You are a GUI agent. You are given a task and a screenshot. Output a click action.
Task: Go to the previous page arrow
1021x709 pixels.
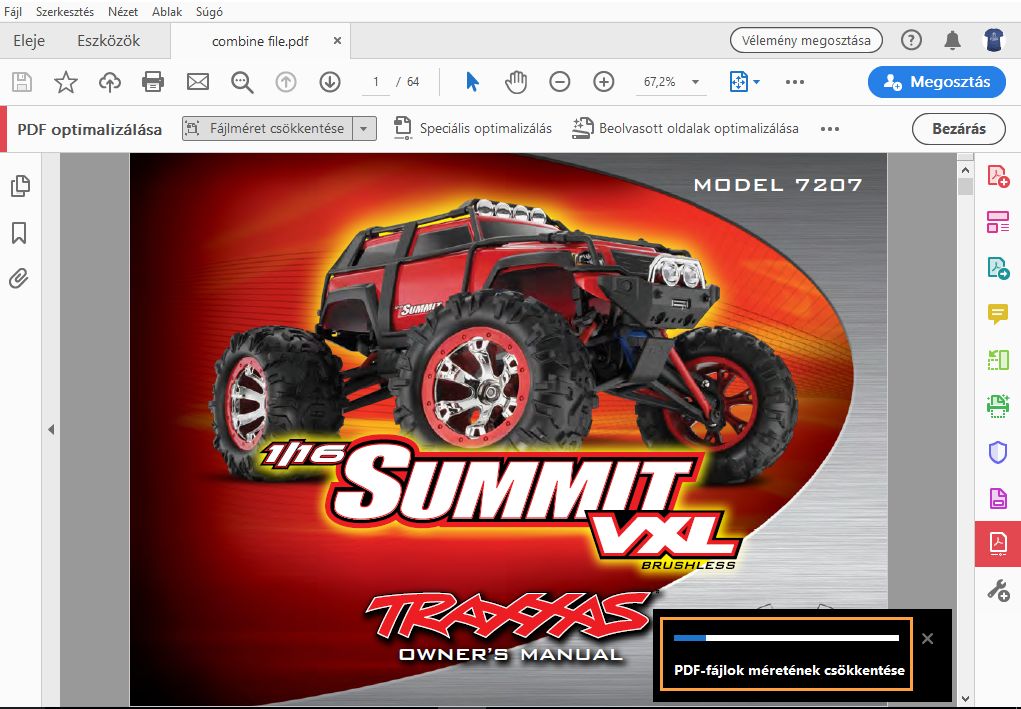[x=286, y=82]
